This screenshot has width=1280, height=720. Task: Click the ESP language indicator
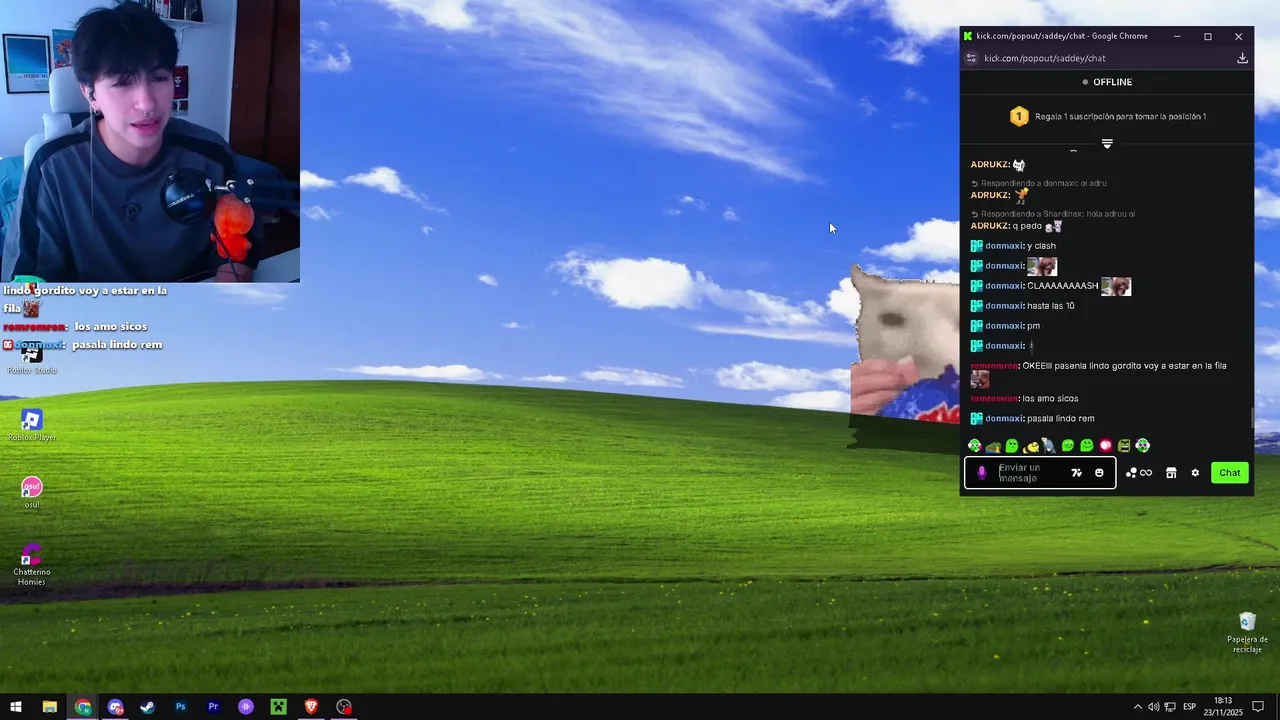(1190, 707)
